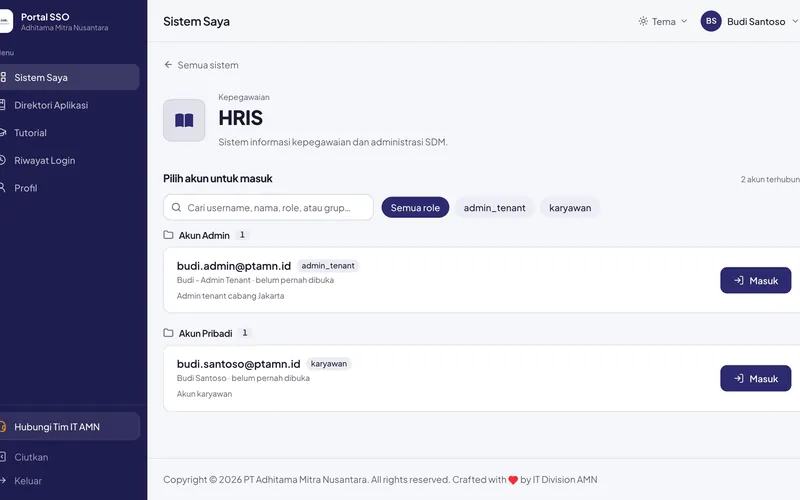
Task: Click the Akun Admin folder icon
Action: (x=168, y=235)
